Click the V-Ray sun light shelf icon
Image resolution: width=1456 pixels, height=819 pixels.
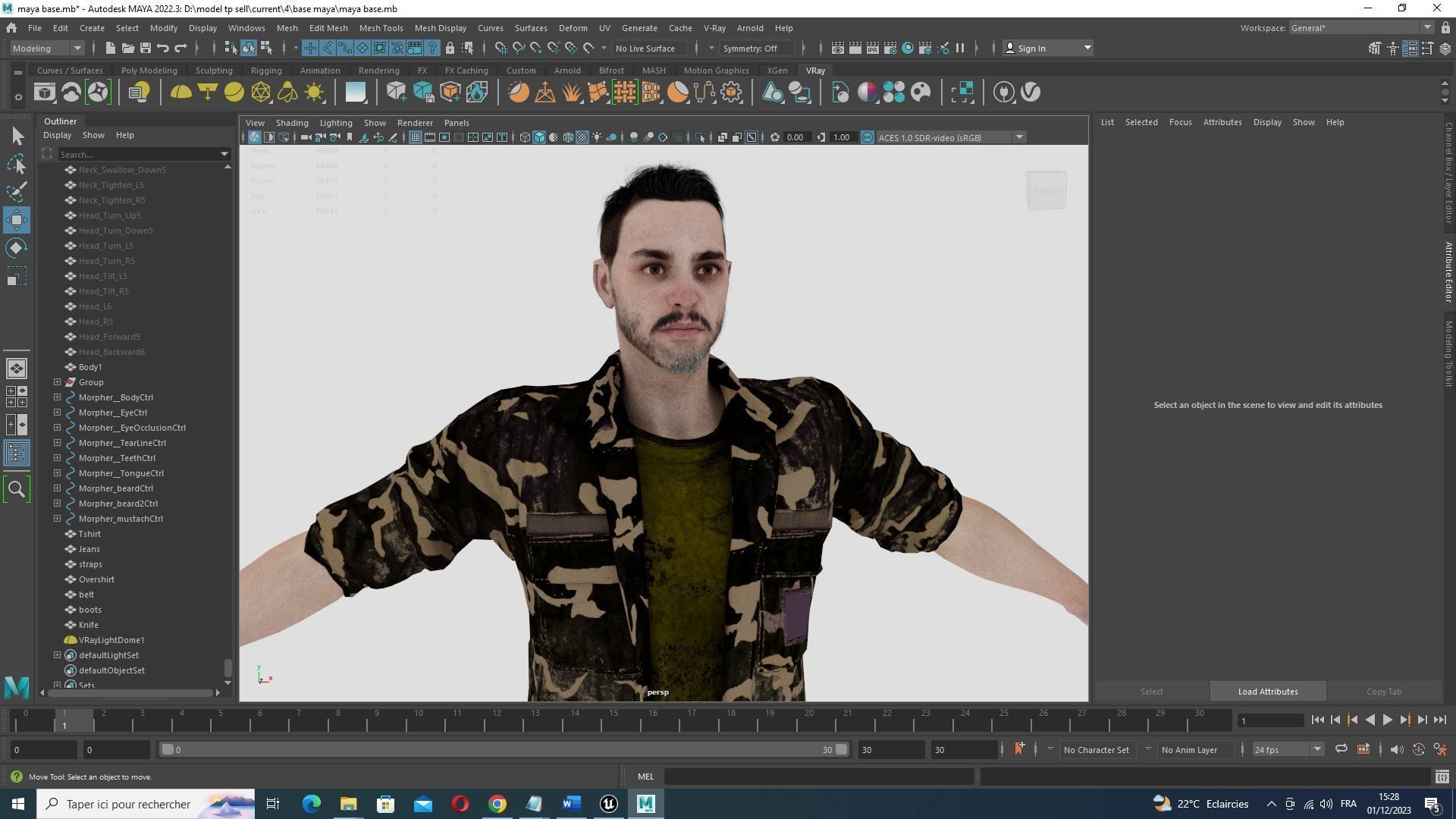click(x=314, y=93)
